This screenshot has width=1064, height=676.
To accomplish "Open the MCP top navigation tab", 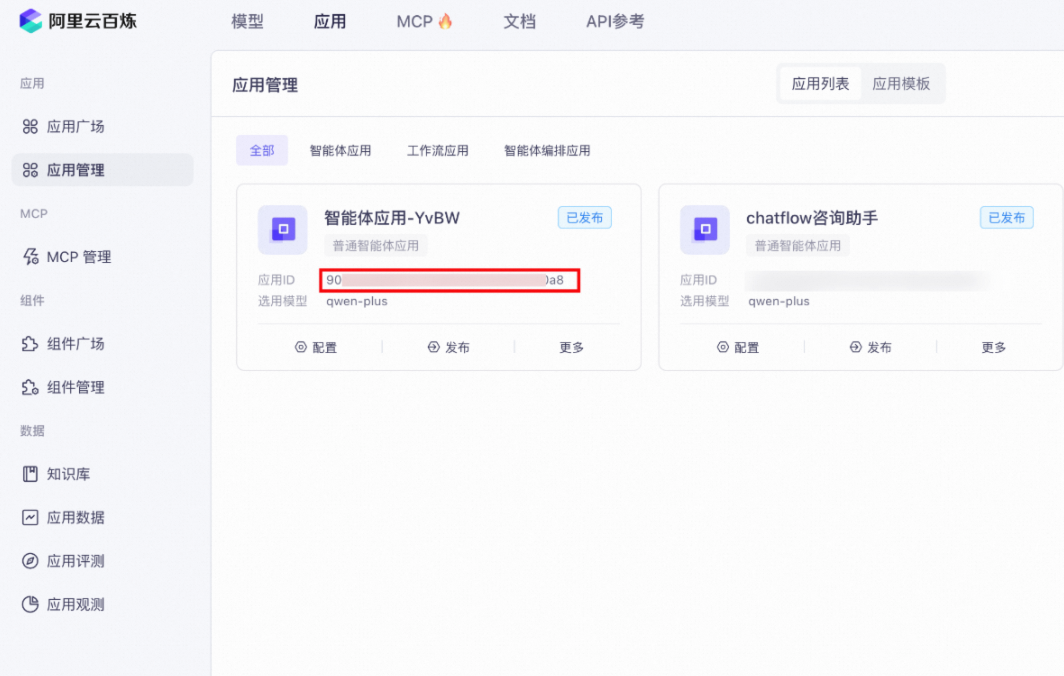I will pos(414,22).
